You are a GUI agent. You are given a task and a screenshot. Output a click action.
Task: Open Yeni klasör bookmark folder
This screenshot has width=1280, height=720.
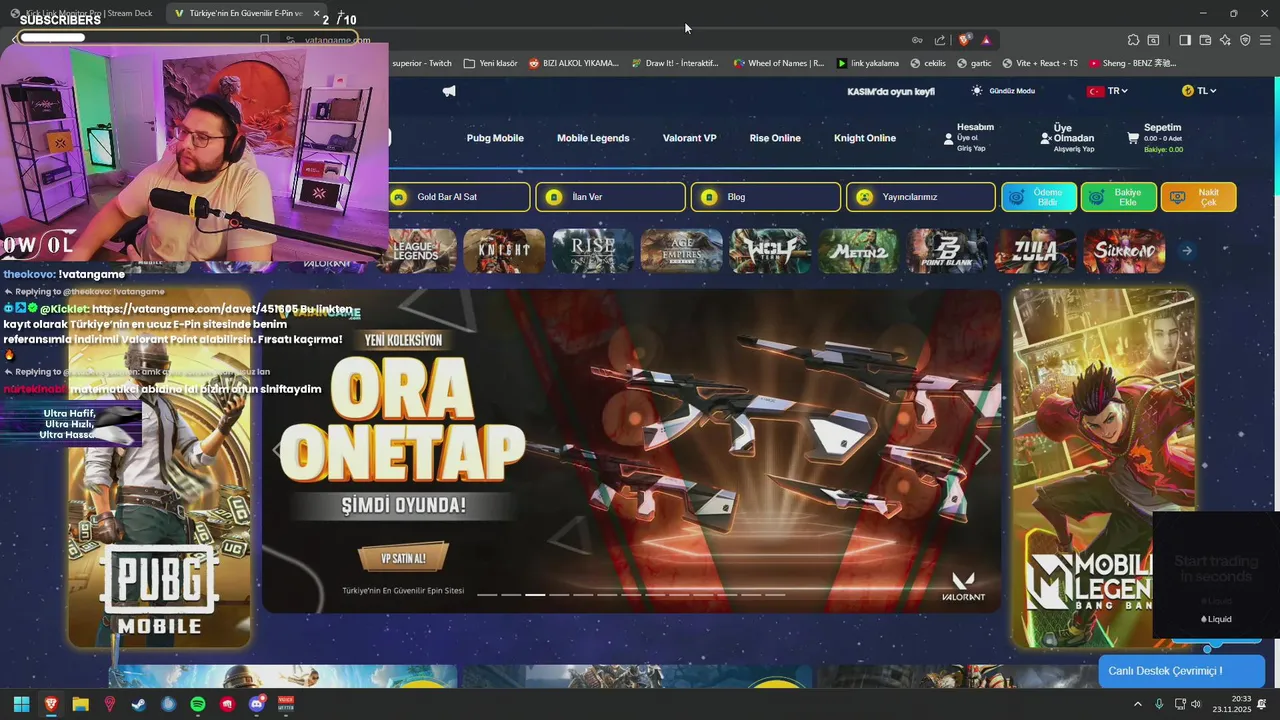[x=491, y=63]
